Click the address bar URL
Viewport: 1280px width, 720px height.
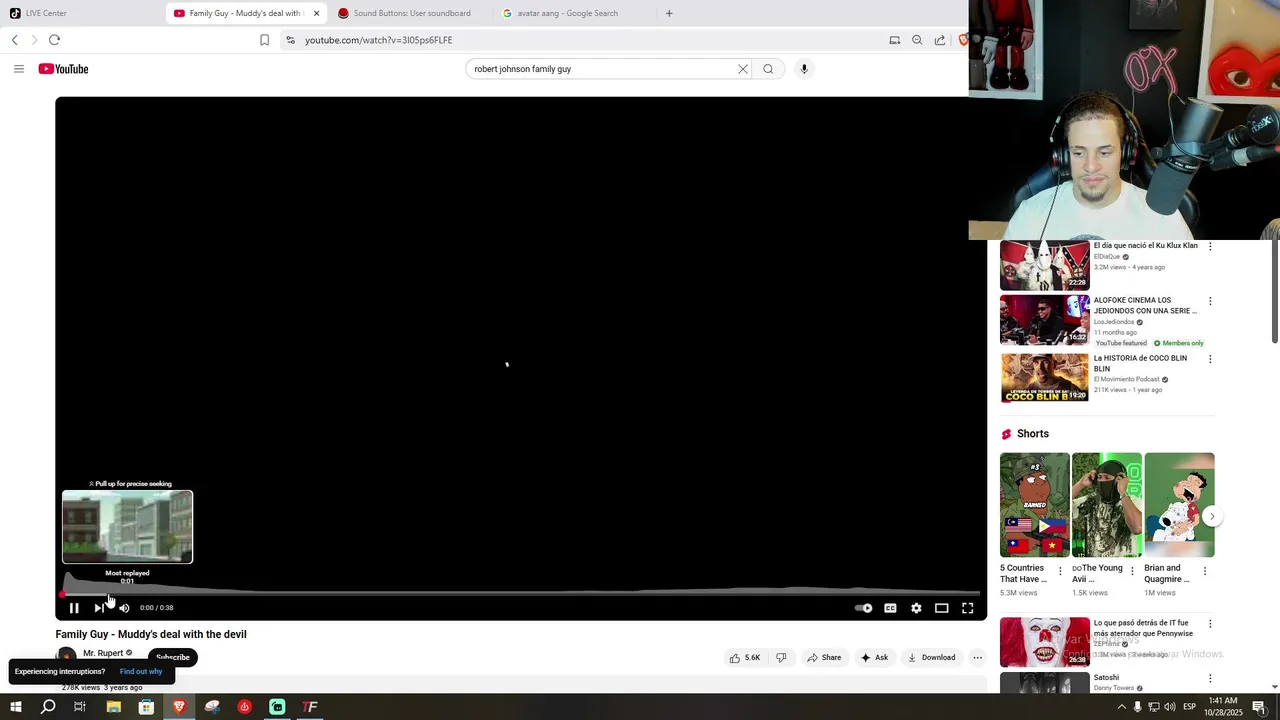click(x=379, y=40)
